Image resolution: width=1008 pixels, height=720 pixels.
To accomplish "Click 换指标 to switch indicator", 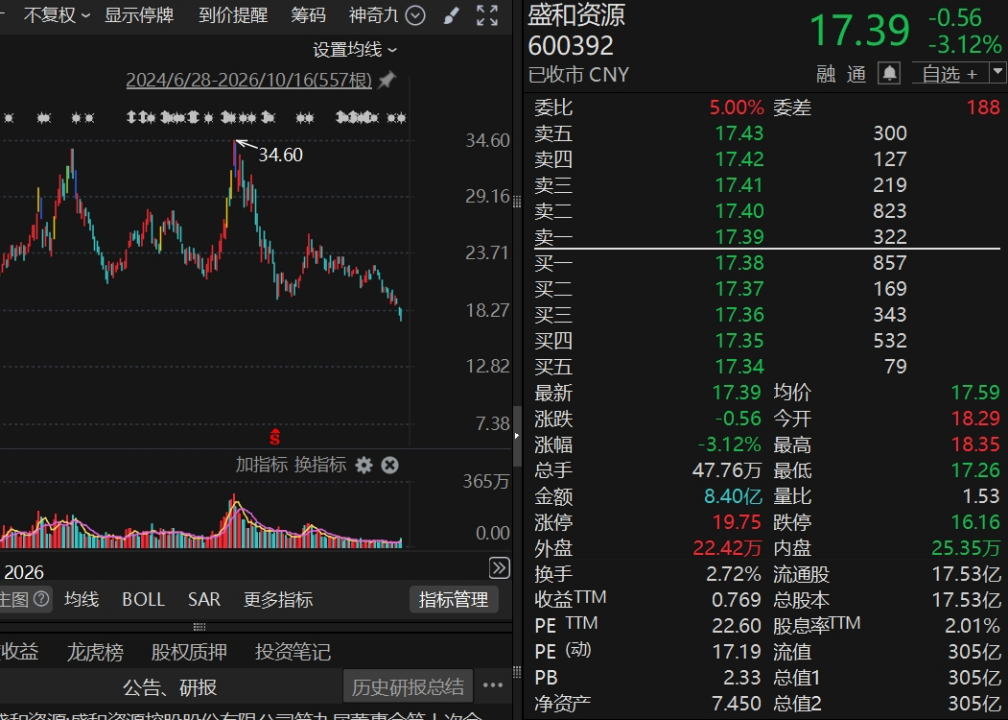I will pos(320,465).
